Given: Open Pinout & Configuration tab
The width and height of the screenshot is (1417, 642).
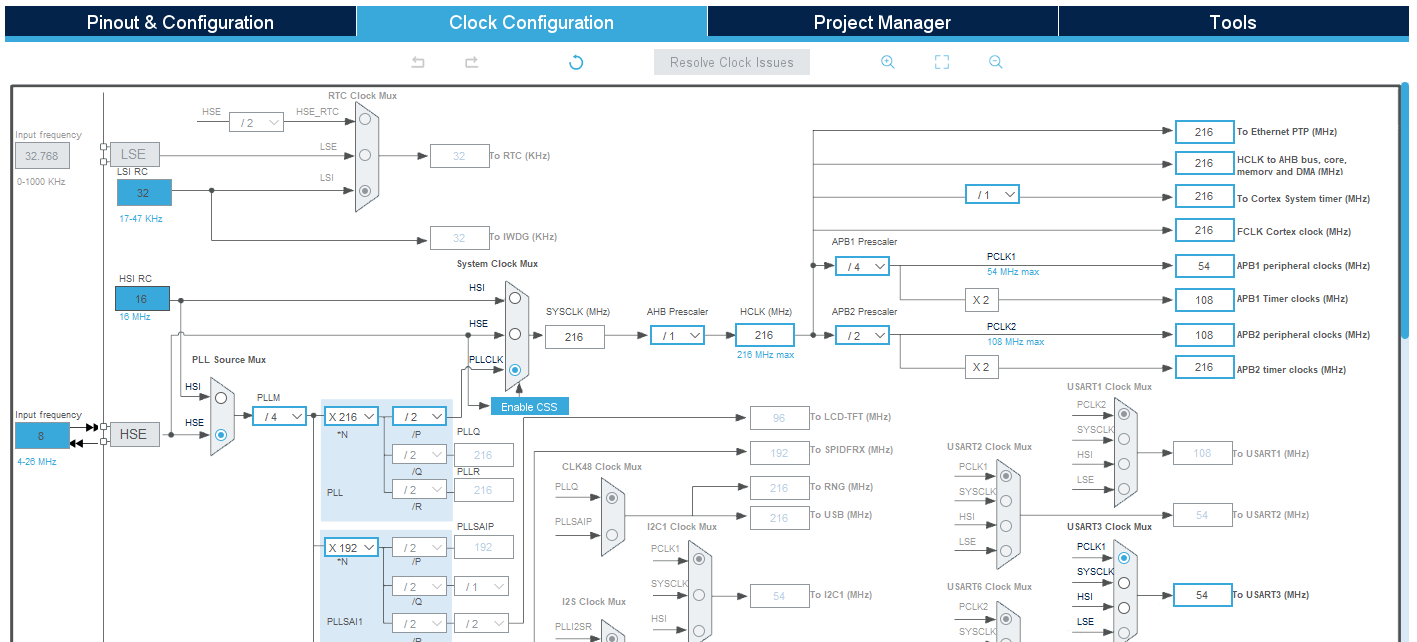Looking at the screenshot, I should 180,22.
